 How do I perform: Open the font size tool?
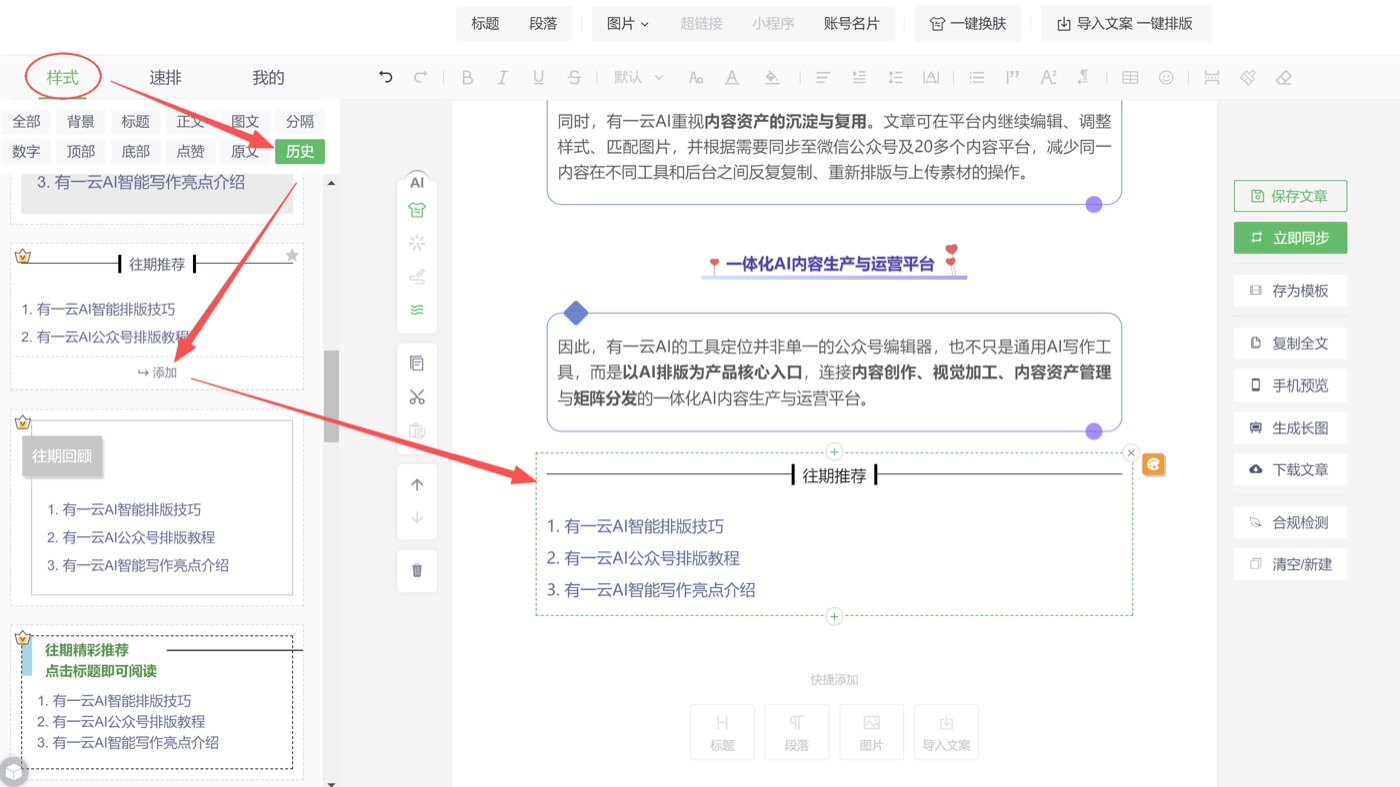[696, 77]
